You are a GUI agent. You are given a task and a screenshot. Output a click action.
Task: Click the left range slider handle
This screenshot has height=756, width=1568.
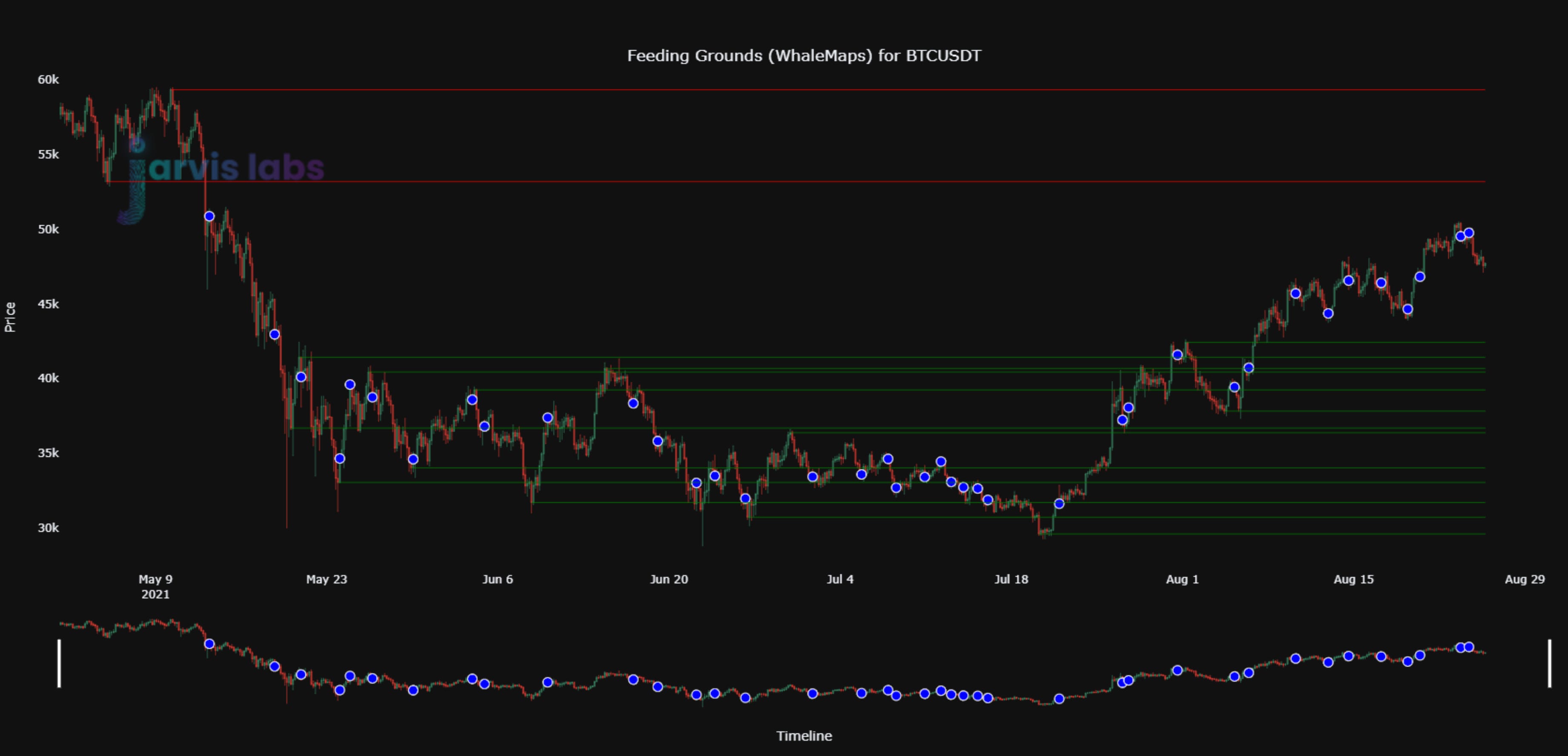tap(59, 663)
